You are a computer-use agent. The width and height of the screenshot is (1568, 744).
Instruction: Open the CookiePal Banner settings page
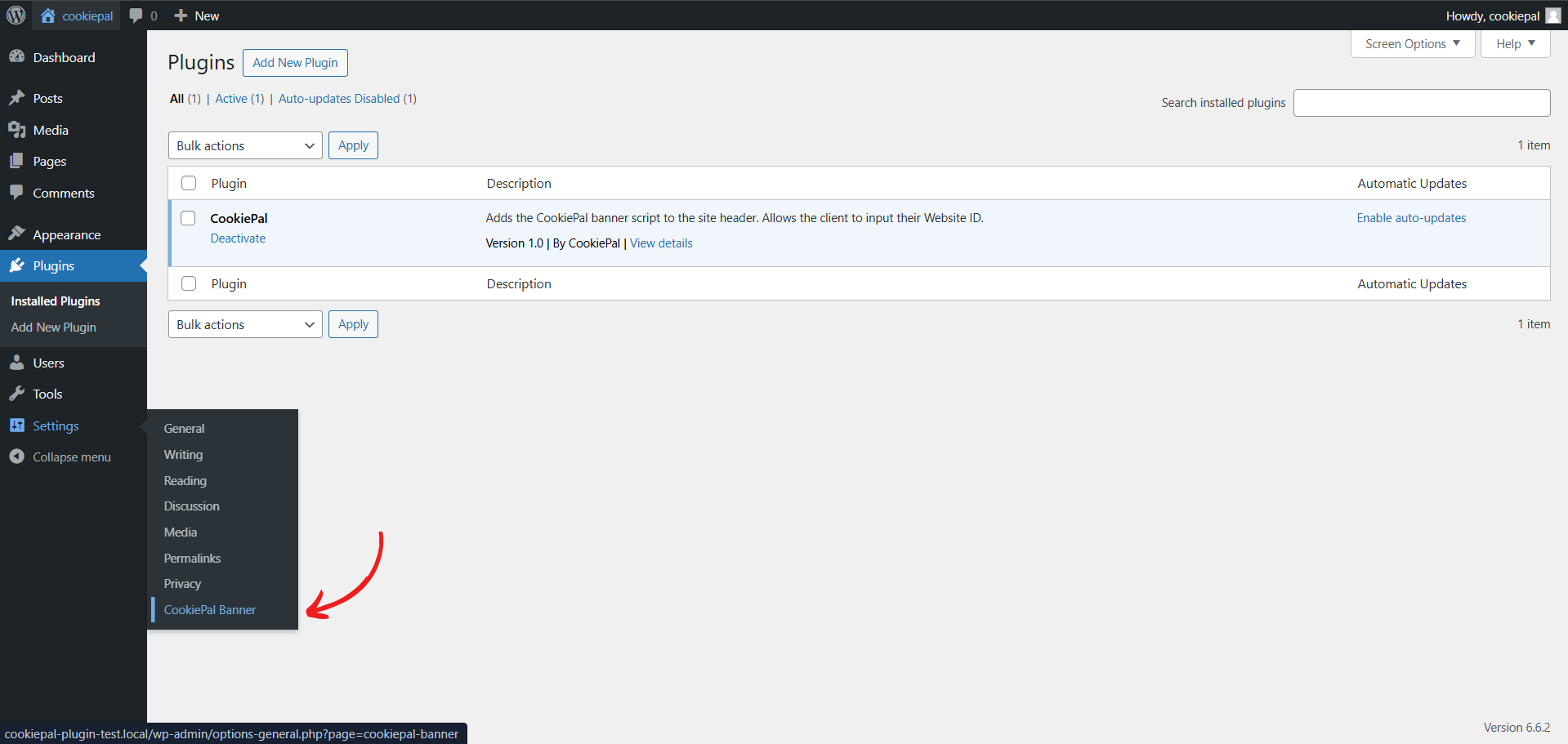[209, 609]
